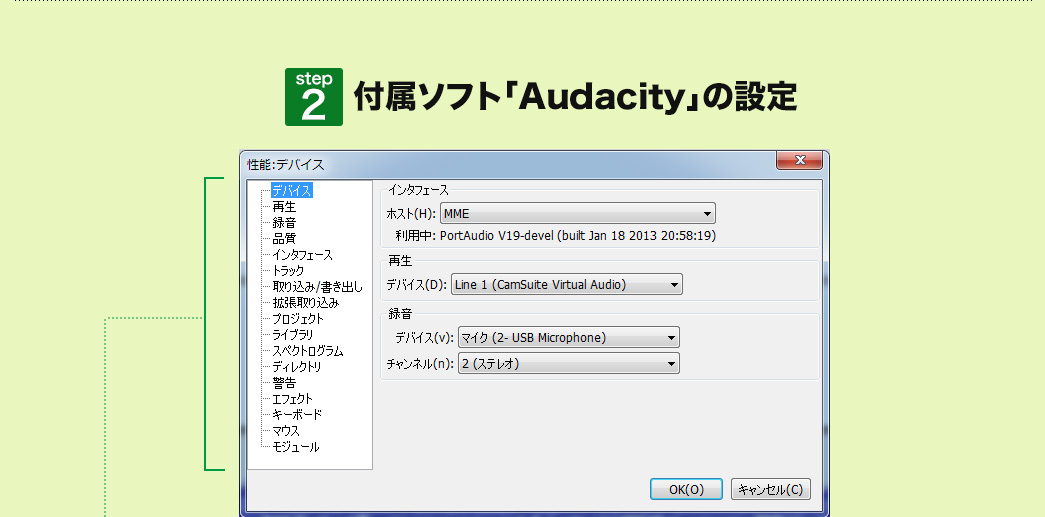Select プロジェクト in the tree
Viewport: 1045px width, 517px height.
click(x=298, y=318)
